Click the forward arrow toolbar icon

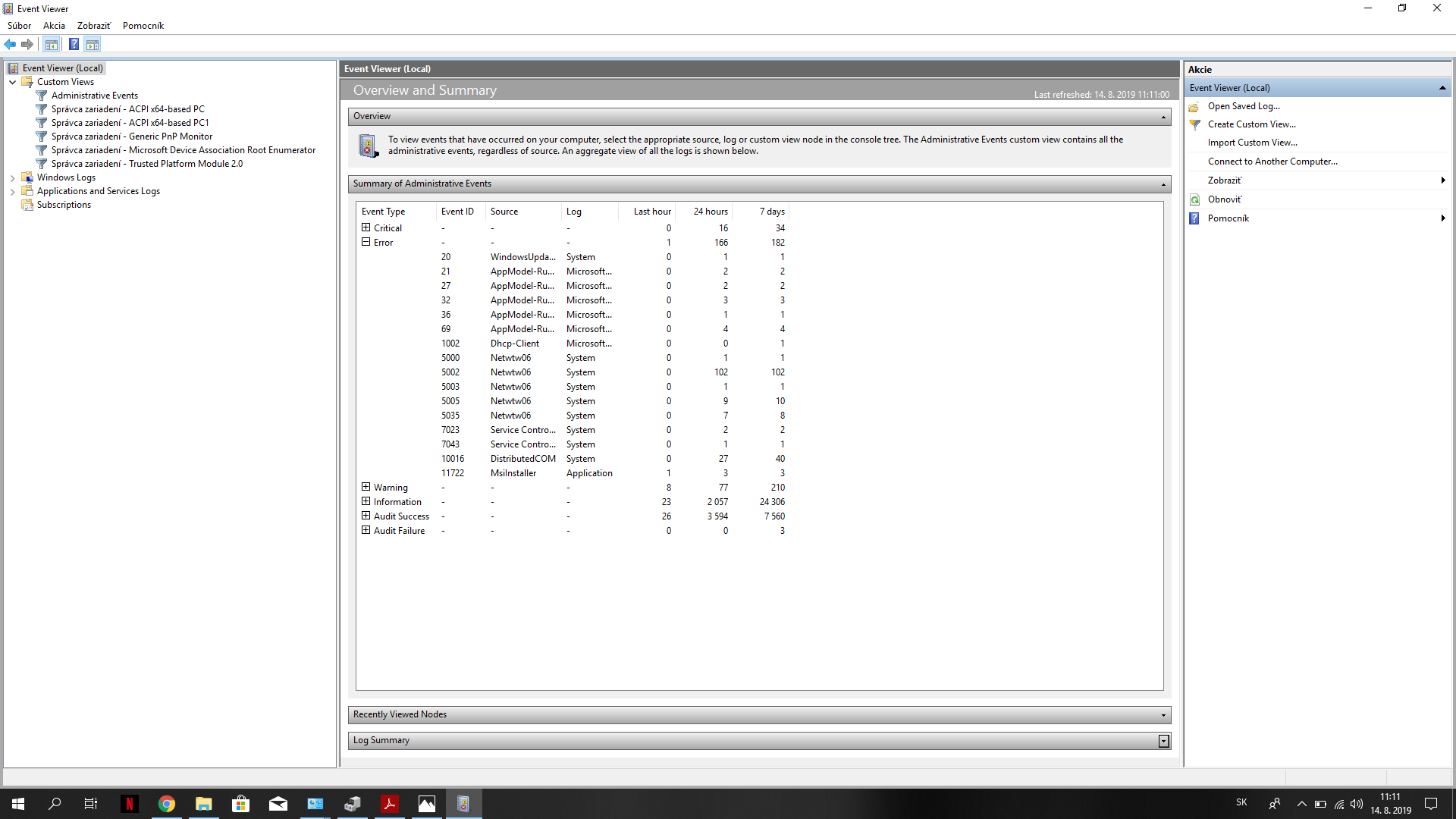click(27, 45)
